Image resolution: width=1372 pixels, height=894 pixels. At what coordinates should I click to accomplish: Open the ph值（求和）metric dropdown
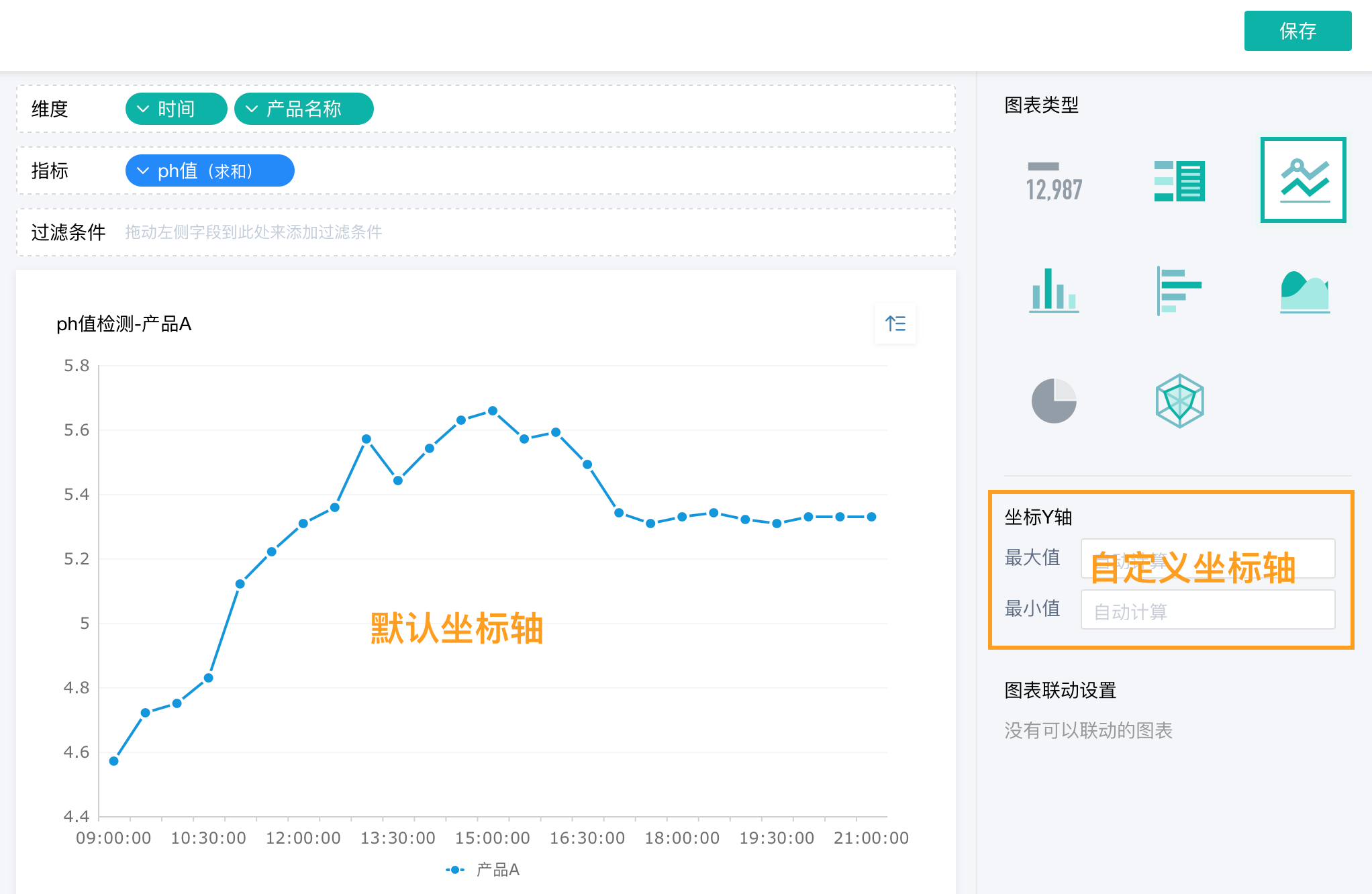tap(209, 170)
